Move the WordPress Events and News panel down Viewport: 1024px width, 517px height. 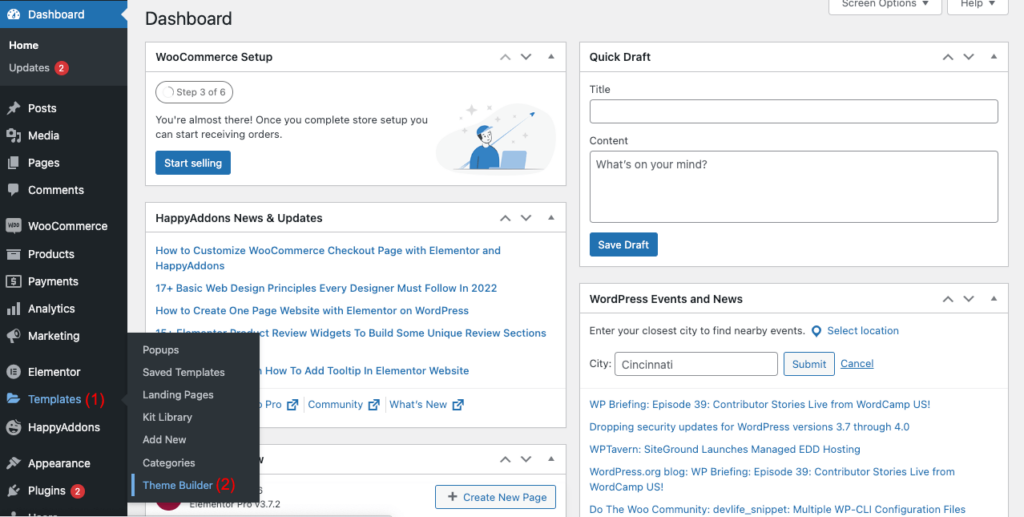point(966,299)
